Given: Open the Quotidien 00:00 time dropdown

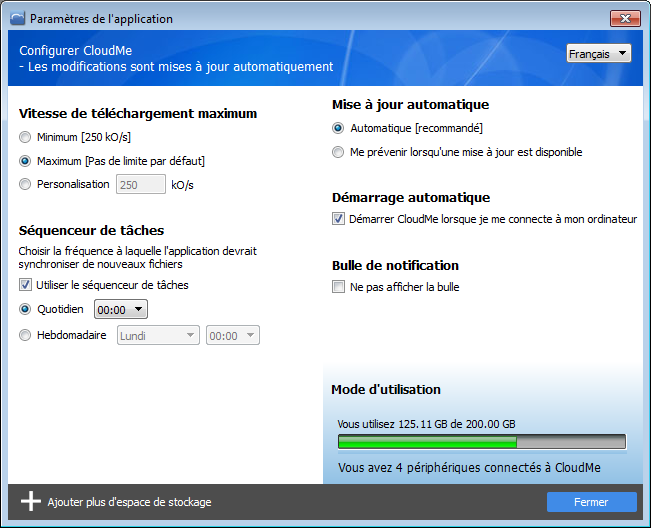Looking at the screenshot, I should [121, 310].
